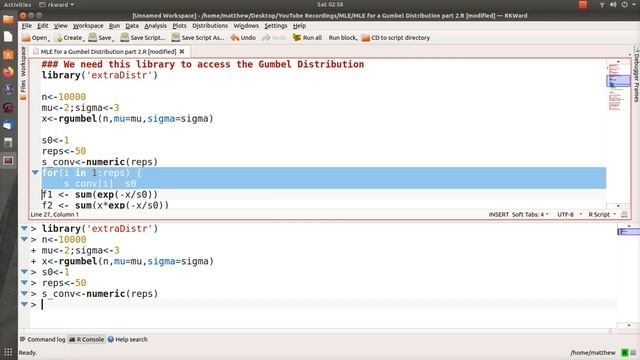Open the Run menu
Viewport: 640px width, 360px height.
114,26
